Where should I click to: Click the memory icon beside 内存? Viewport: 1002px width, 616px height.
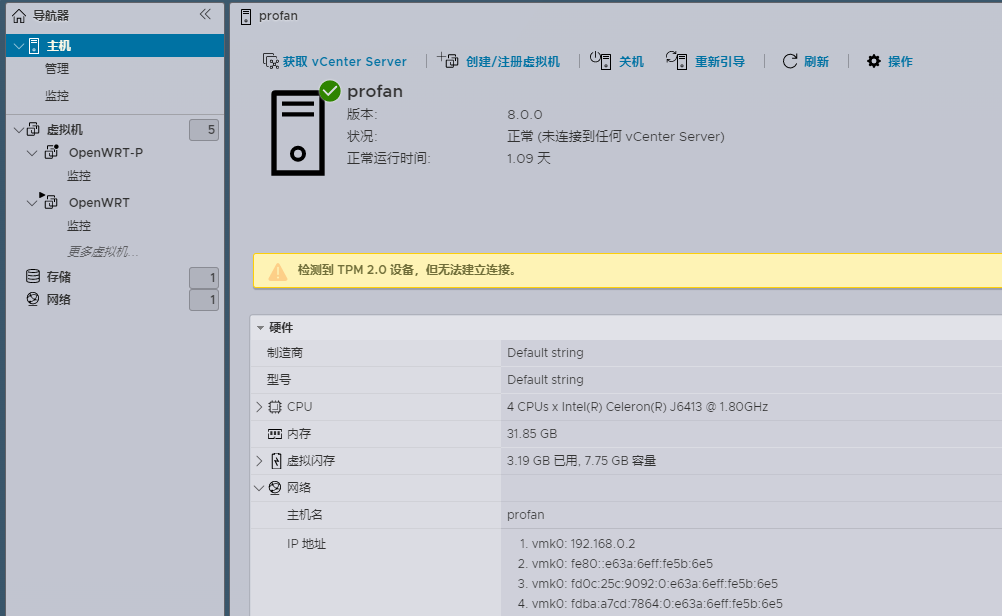tap(275, 434)
